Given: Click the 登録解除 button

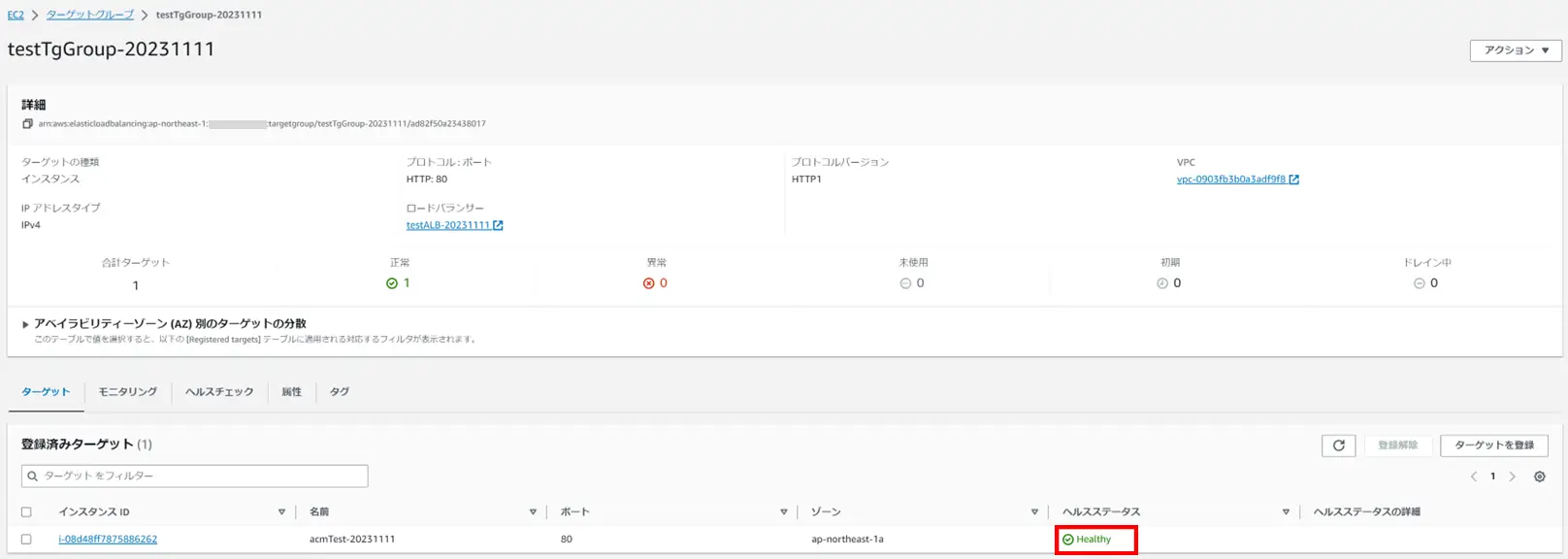Looking at the screenshot, I should click(x=1398, y=444).
